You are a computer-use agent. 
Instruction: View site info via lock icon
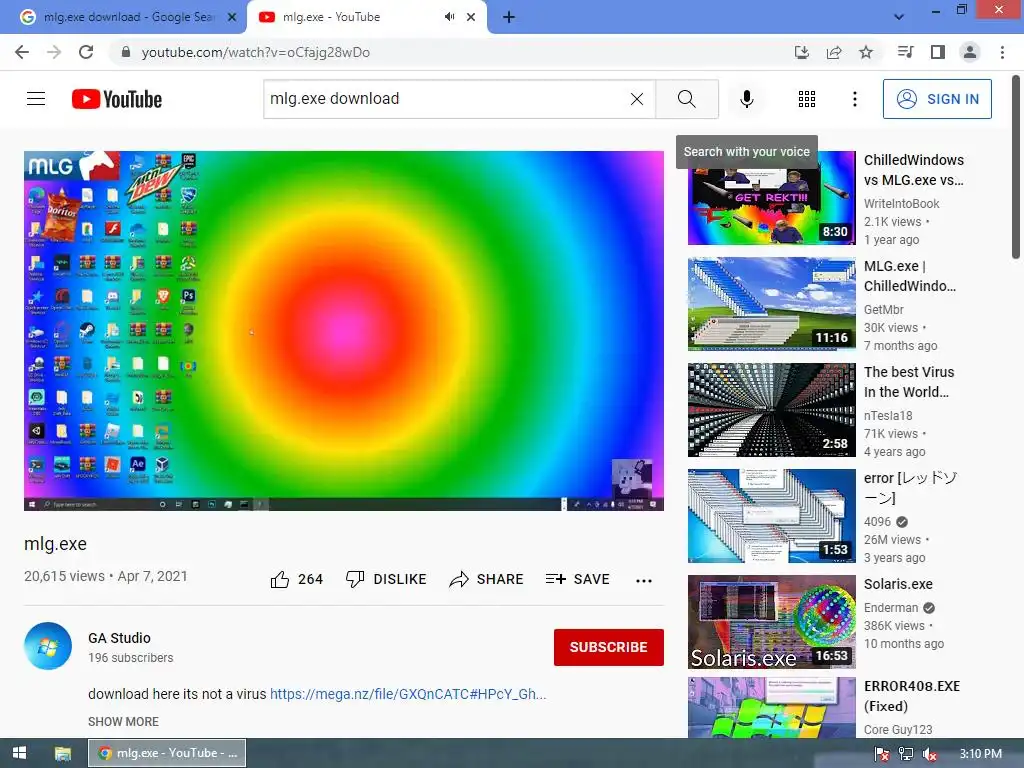(126, 52)
